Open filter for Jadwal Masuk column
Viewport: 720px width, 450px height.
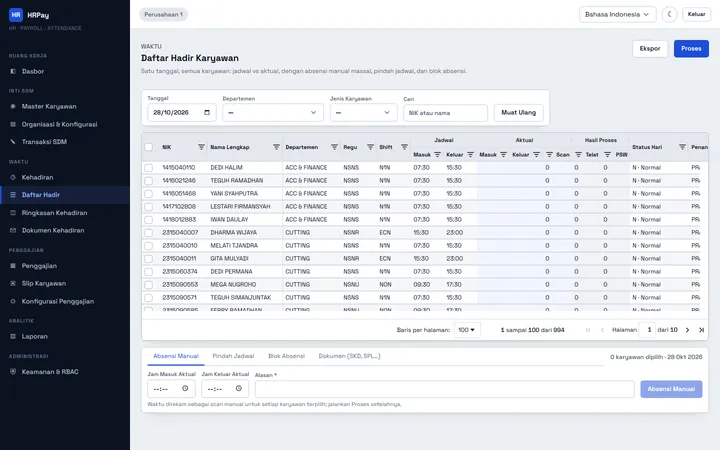437,155
